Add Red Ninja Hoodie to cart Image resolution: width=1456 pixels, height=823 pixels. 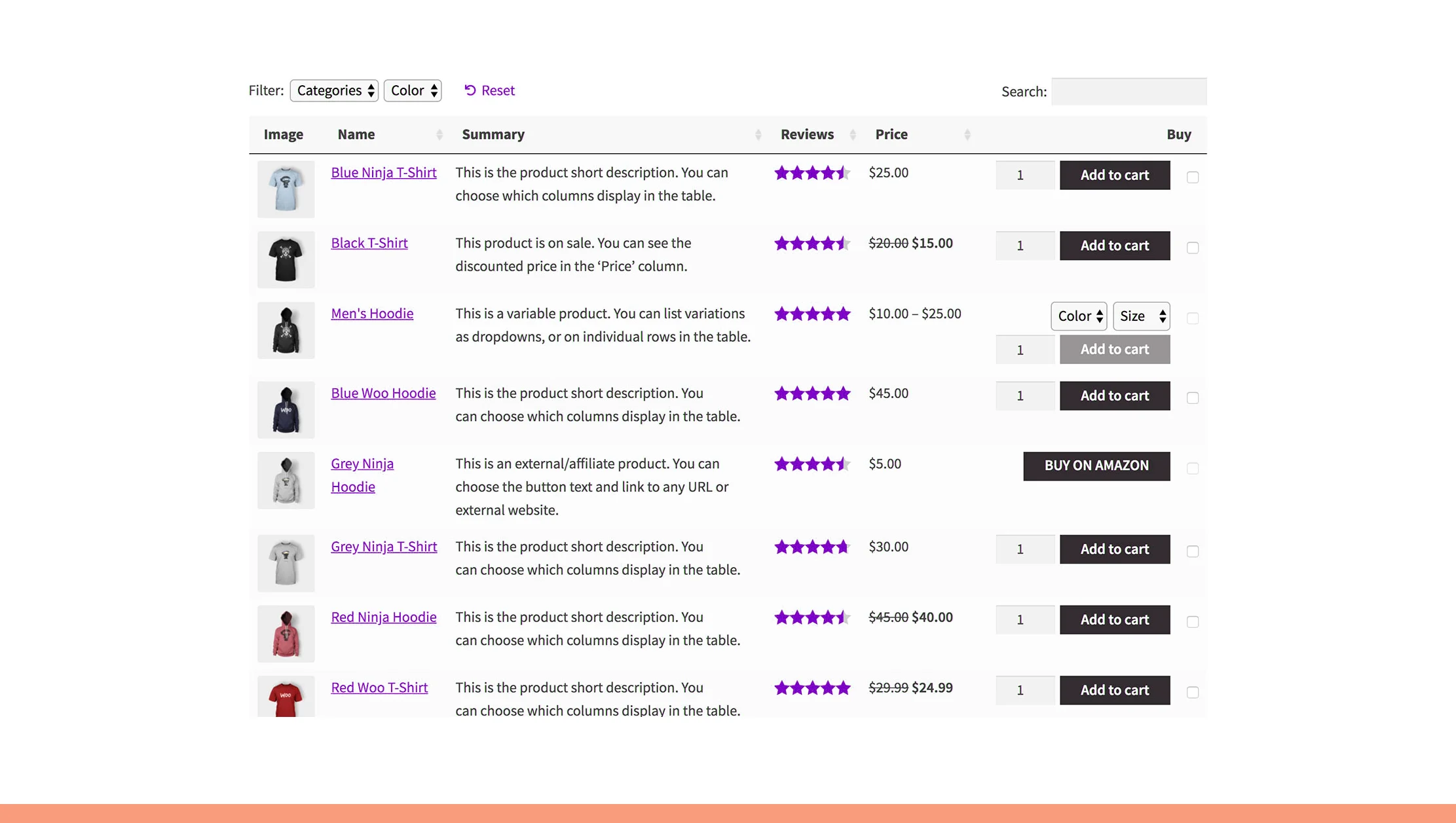click(x=1114, y=619)
